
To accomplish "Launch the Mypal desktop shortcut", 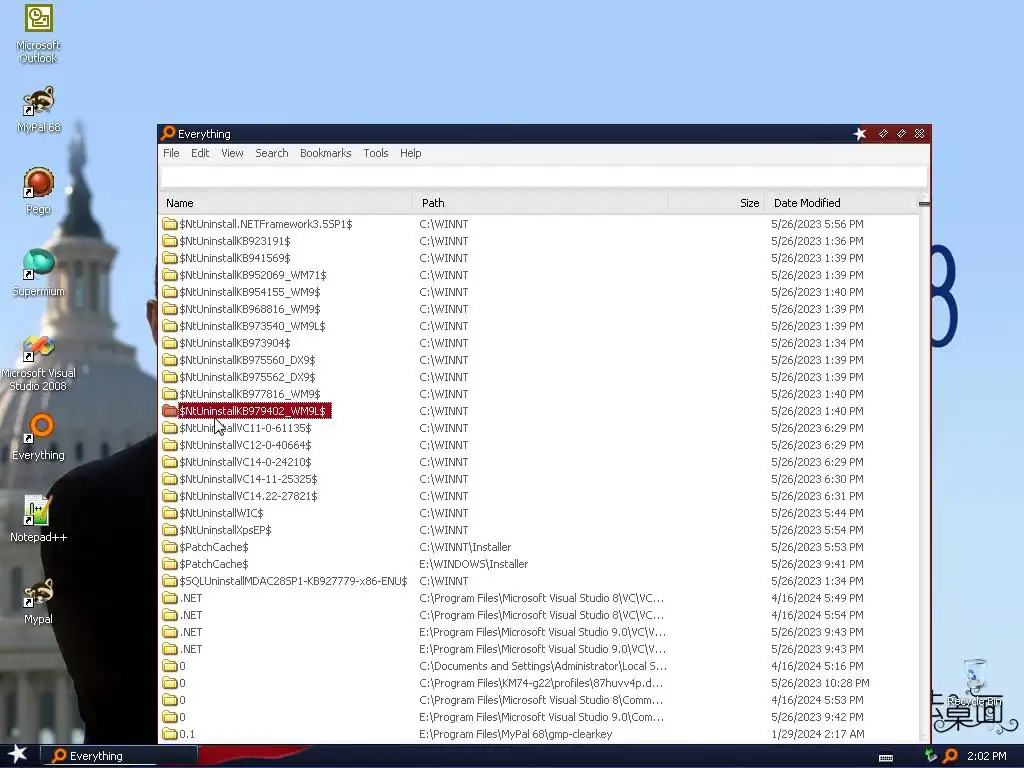I will tap(39, 601).
